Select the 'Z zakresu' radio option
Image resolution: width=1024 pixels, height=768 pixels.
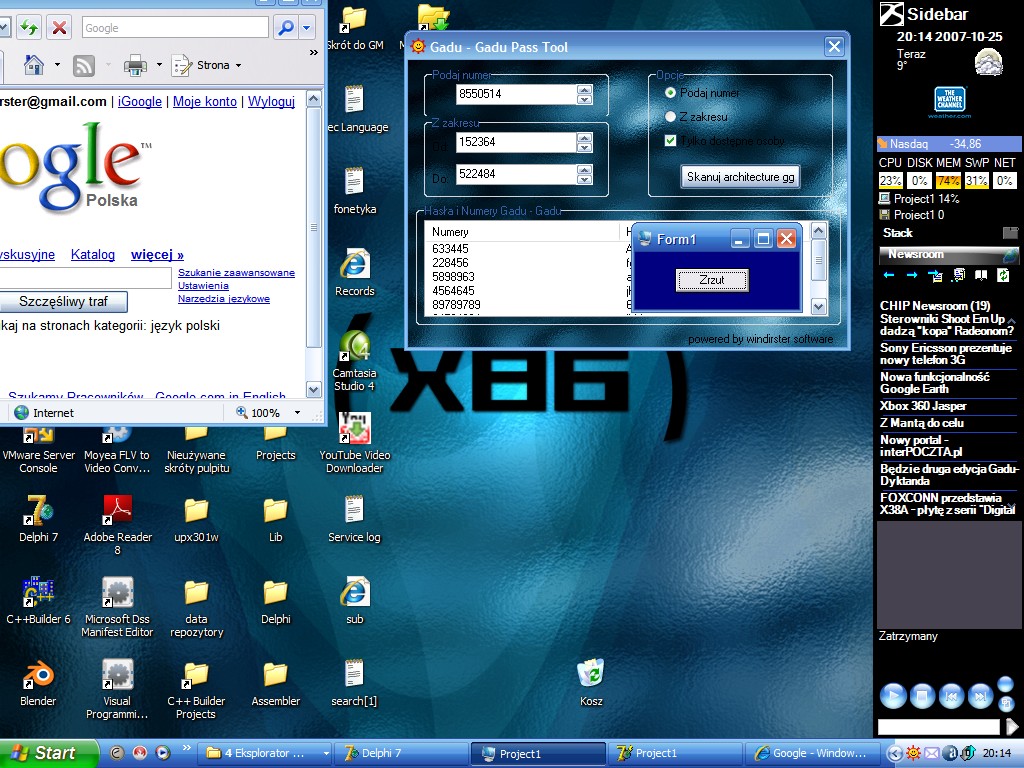(x=671, y=117)
